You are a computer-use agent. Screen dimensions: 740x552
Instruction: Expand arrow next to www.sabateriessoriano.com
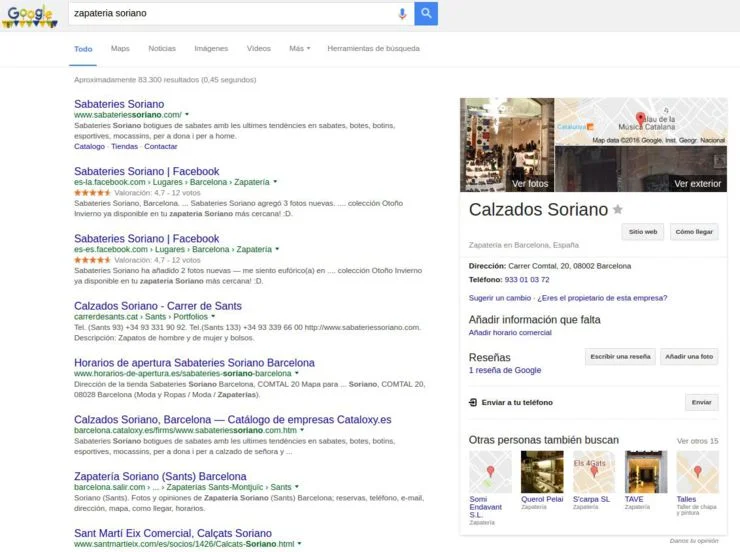tap(187, 115)
